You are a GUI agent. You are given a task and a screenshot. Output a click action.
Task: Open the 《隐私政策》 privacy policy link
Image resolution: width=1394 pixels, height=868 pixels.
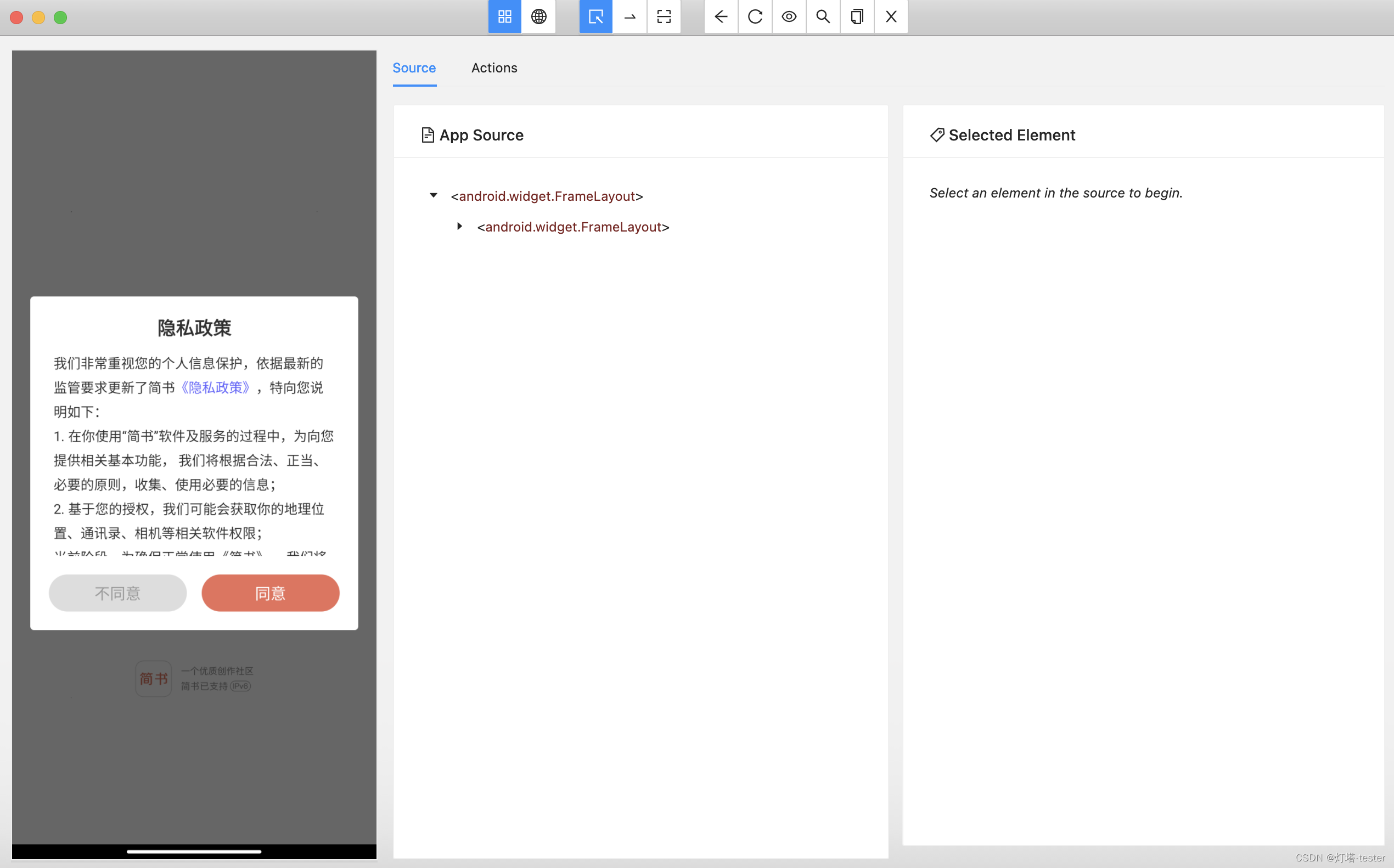pyautogui.click(x=215, y=387)
